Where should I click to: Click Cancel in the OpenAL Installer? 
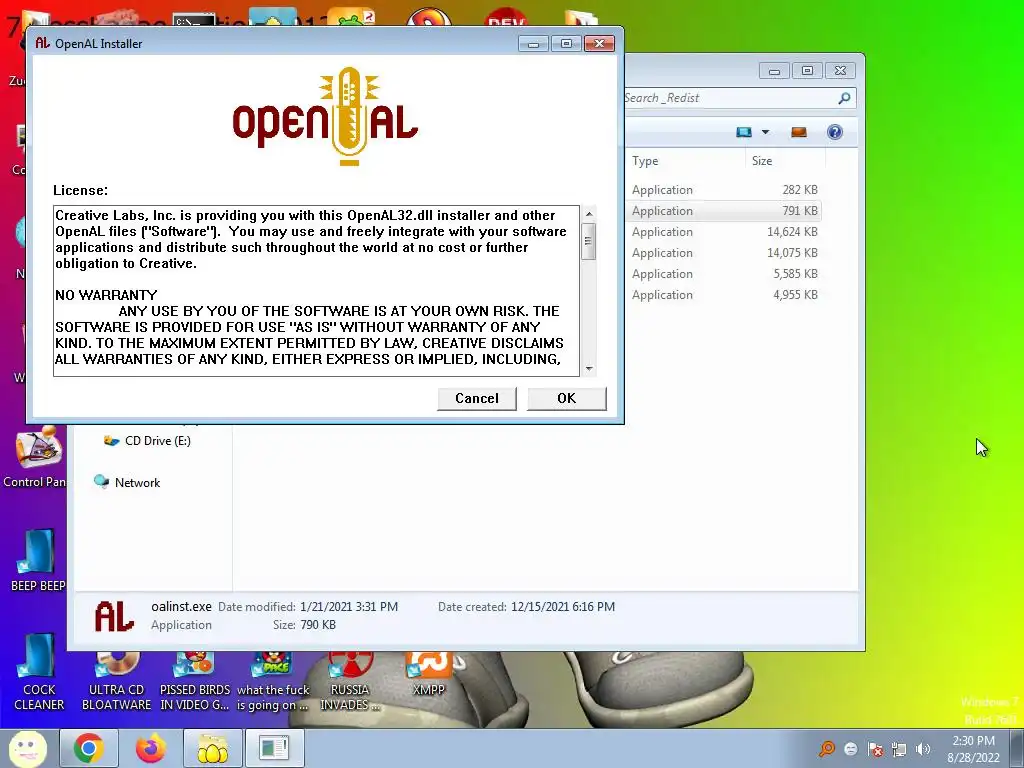(477, 398)
